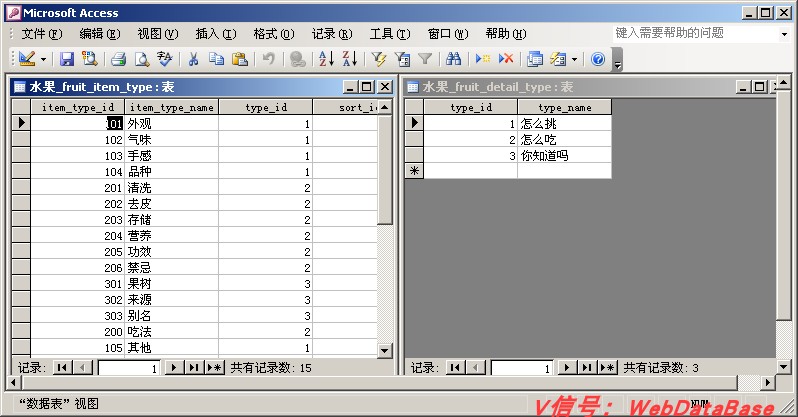Click the Copy toolbar icon
The width and height of the screenshot is (798, 417).
tap(216, 59)
